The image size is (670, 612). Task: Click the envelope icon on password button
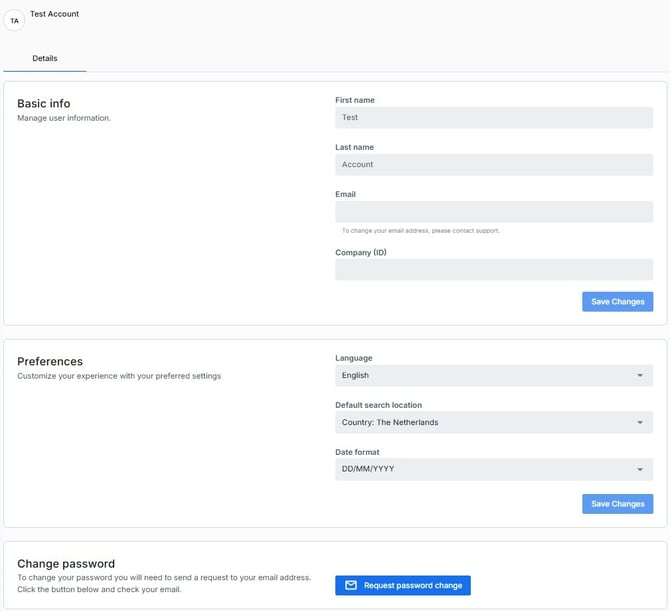point(351,585)
